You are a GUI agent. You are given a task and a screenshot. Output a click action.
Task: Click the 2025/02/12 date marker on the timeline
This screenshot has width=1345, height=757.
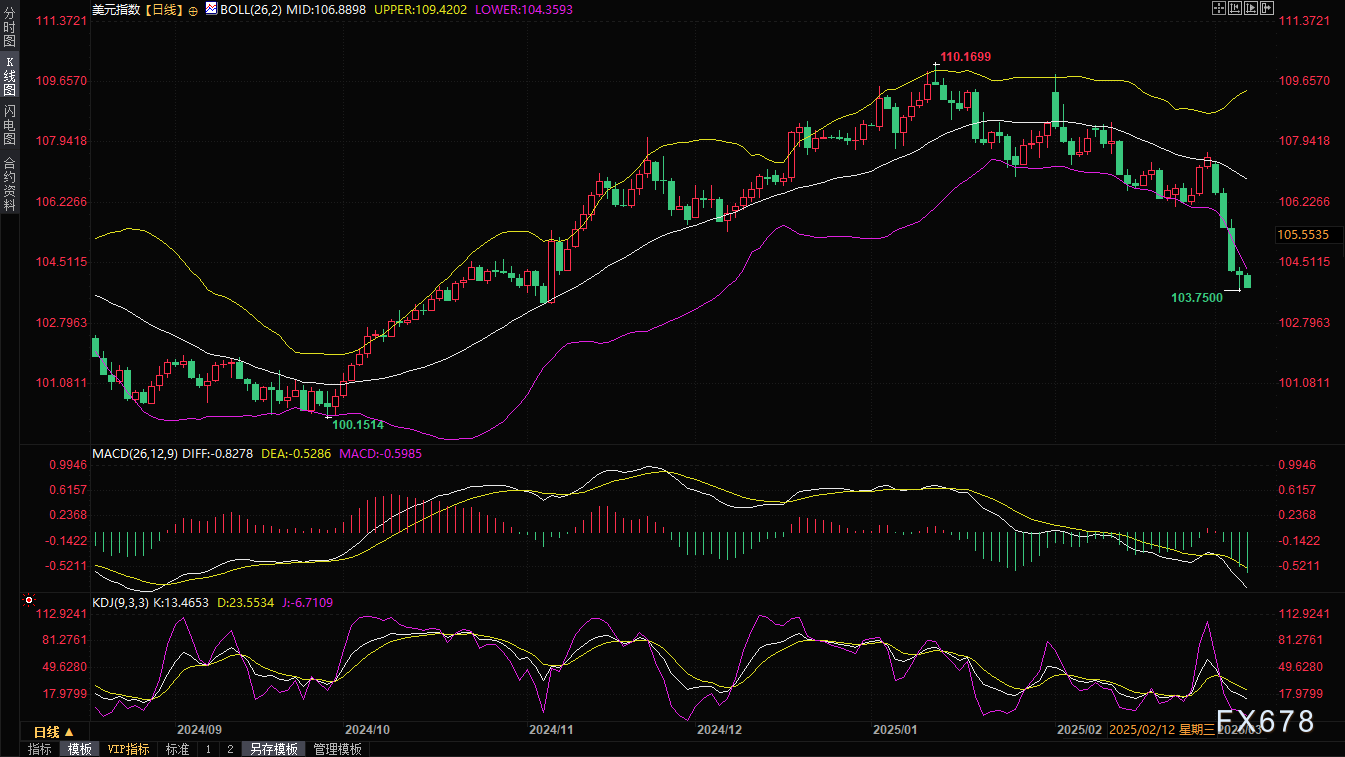(x=1142, y=731)
